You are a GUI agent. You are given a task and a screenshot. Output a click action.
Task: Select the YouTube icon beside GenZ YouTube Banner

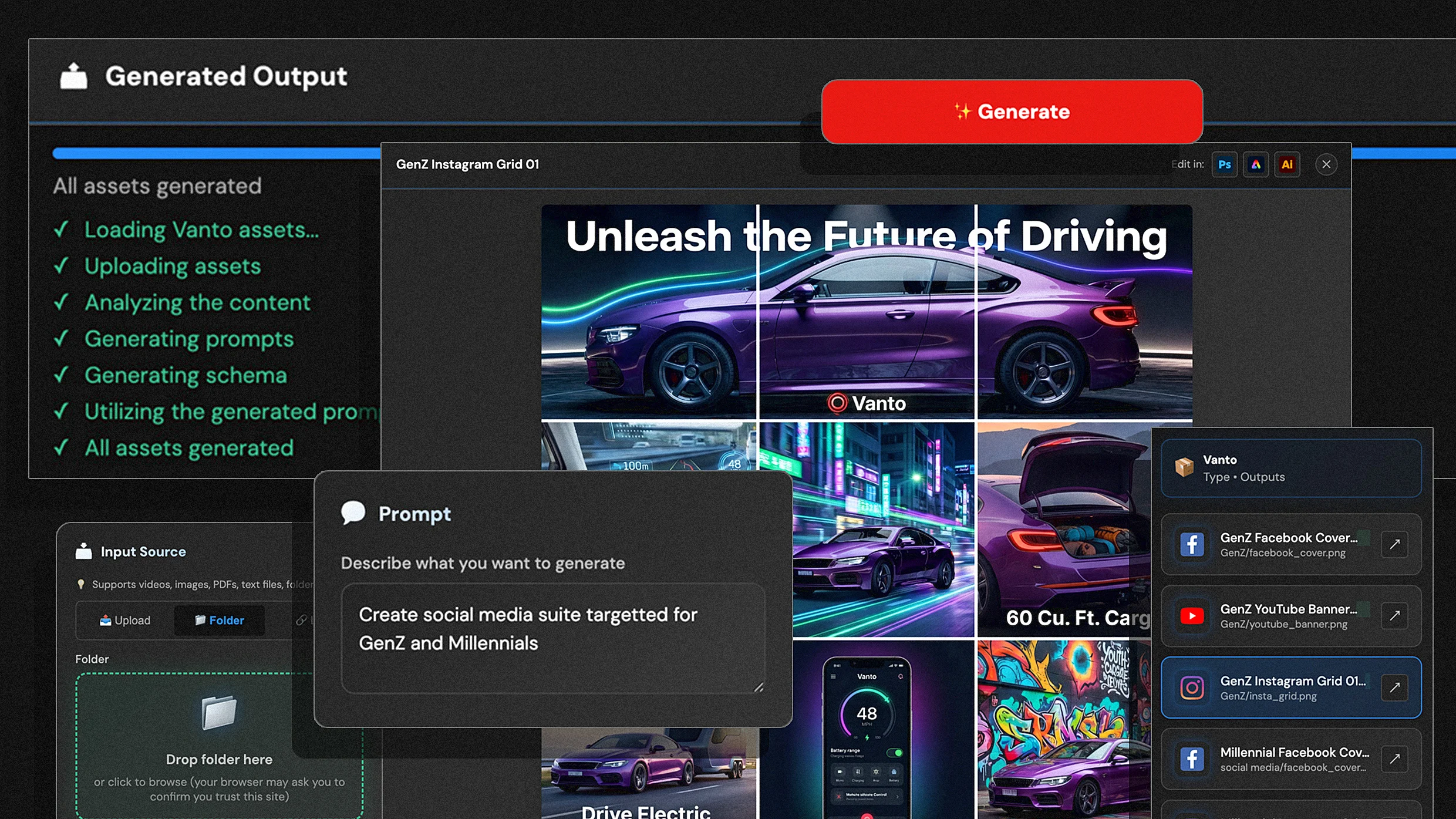pyautogui.click(x=1192, y=616)
